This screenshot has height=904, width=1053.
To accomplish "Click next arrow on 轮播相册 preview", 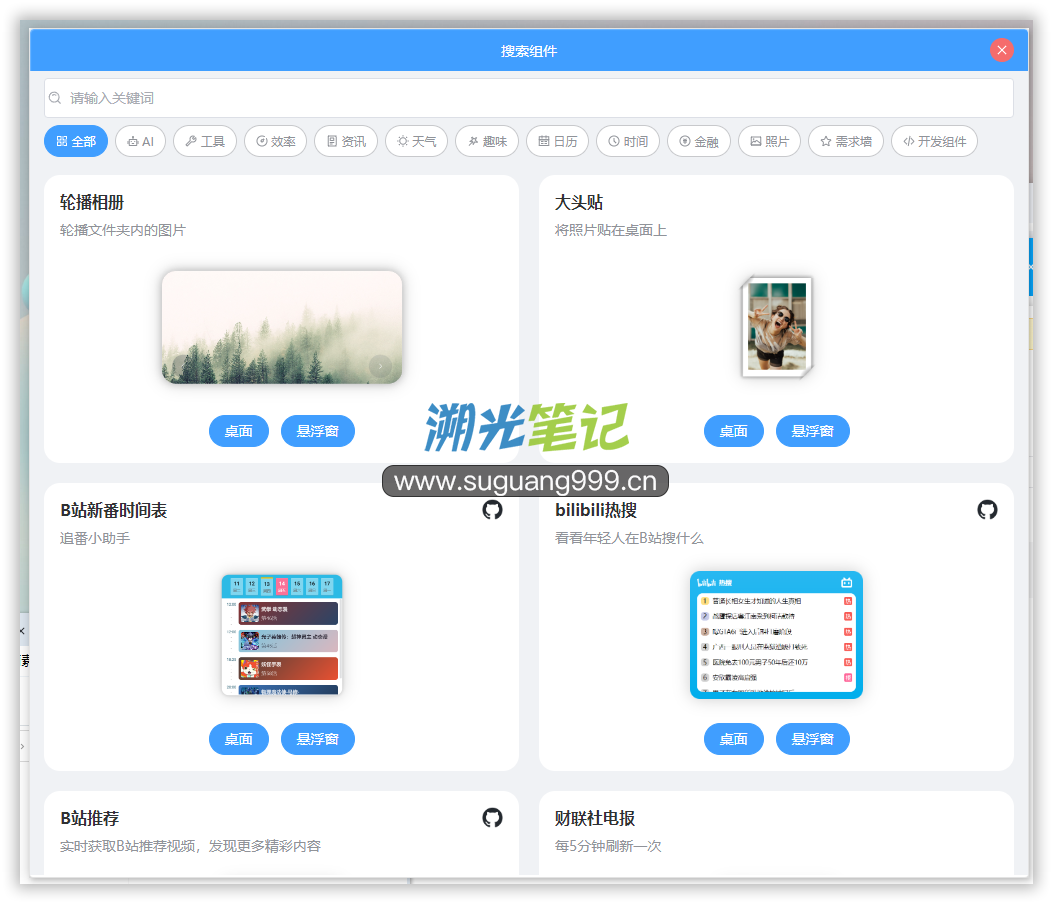I will tap(380, 366).
